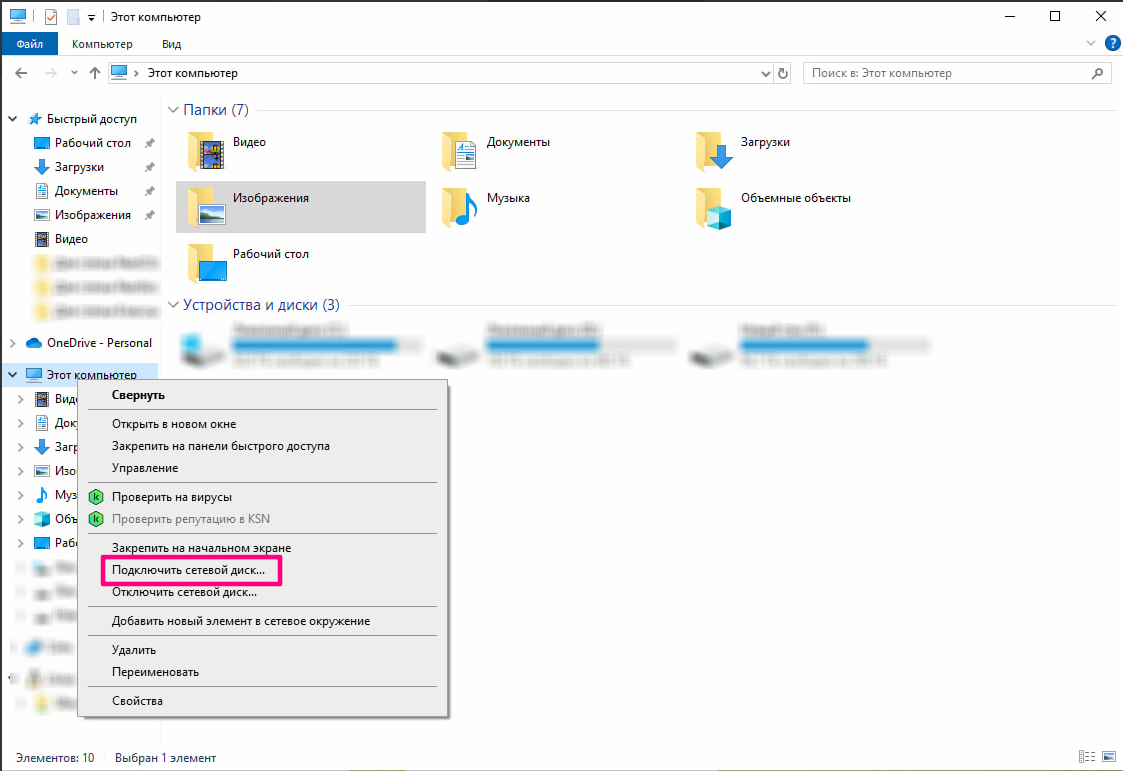Unpin Рабочий стол from quick access
The height and width of the screenshot is (771, 1123).
pos(150,143)
